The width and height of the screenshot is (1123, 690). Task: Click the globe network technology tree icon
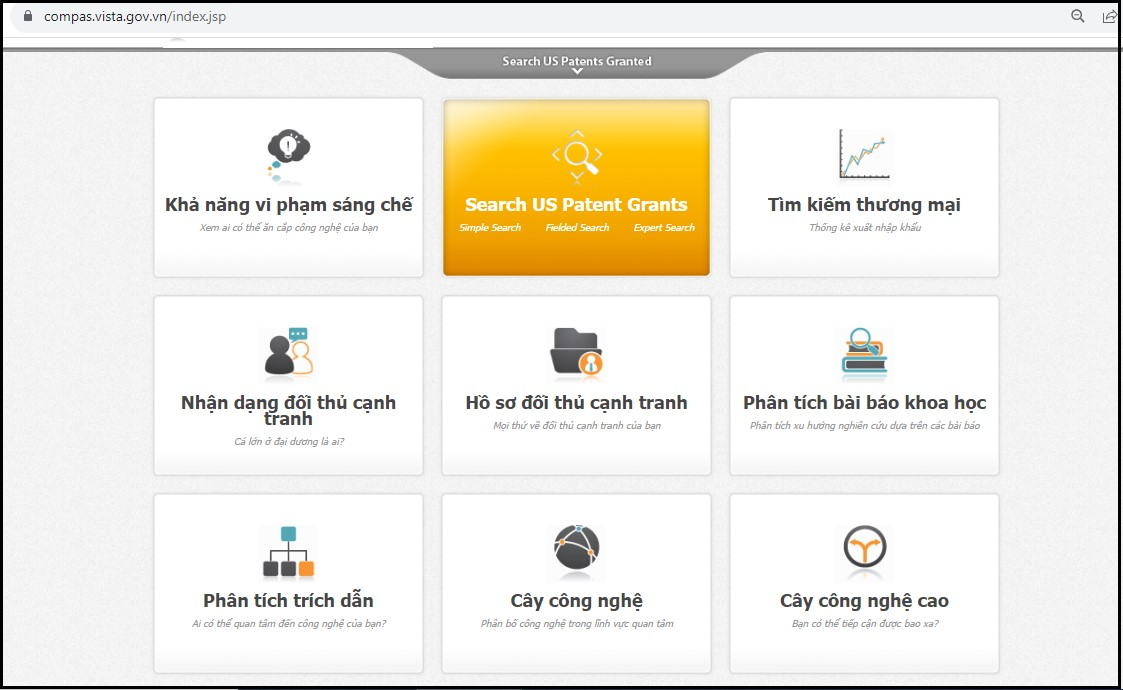coord(577,552)
